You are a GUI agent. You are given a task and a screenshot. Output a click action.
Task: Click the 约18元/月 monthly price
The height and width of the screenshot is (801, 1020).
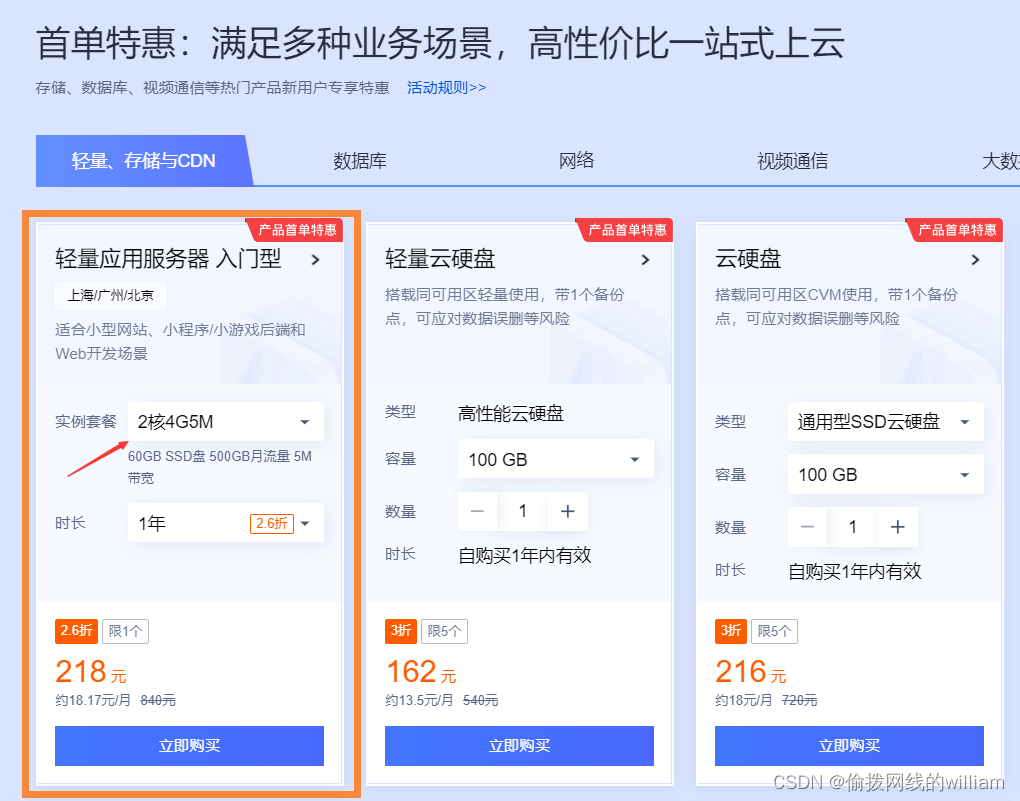pyautogui.click(x=744, y=701)
